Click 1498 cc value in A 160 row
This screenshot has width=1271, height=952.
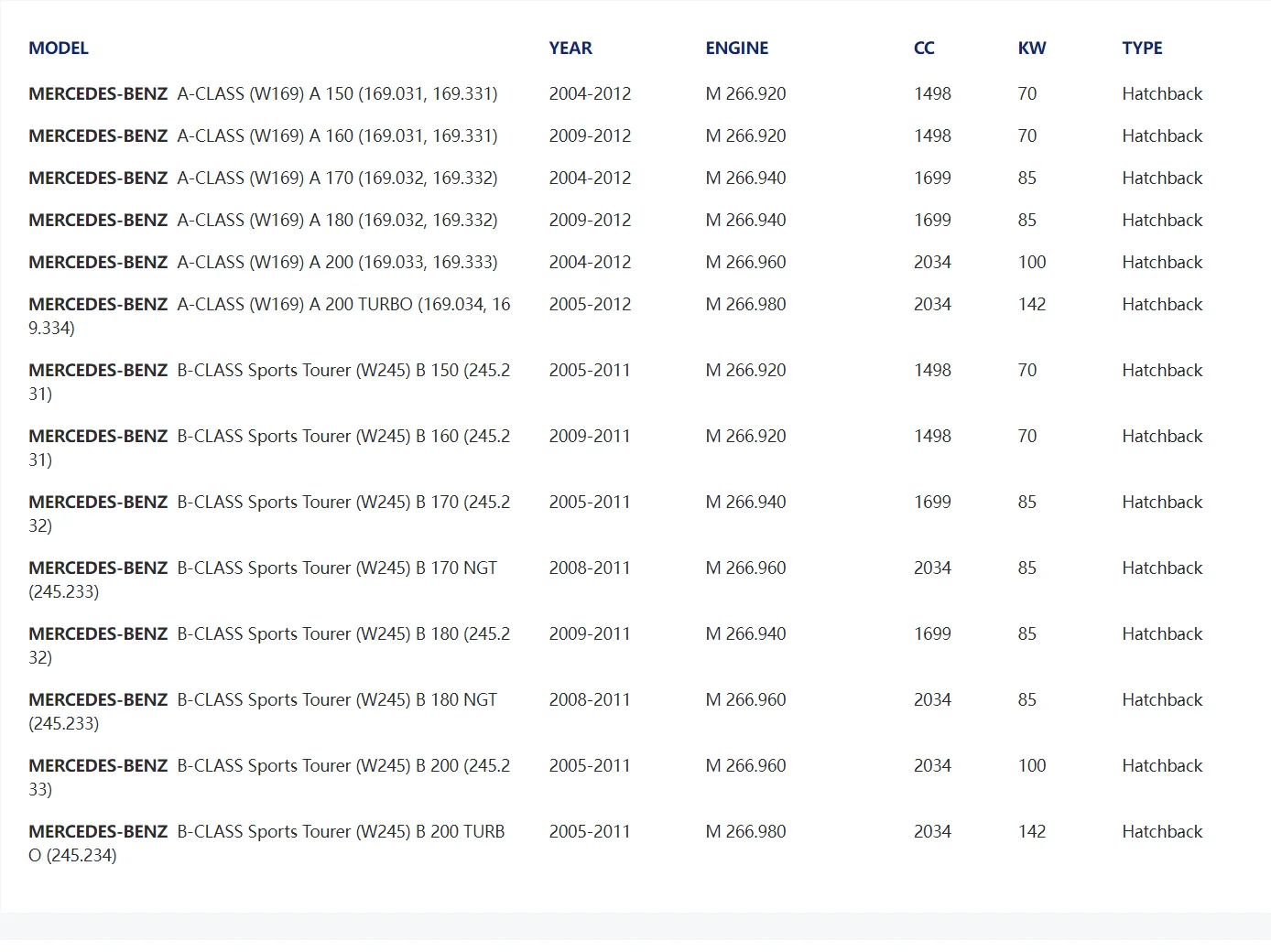[x=932, y=135]
